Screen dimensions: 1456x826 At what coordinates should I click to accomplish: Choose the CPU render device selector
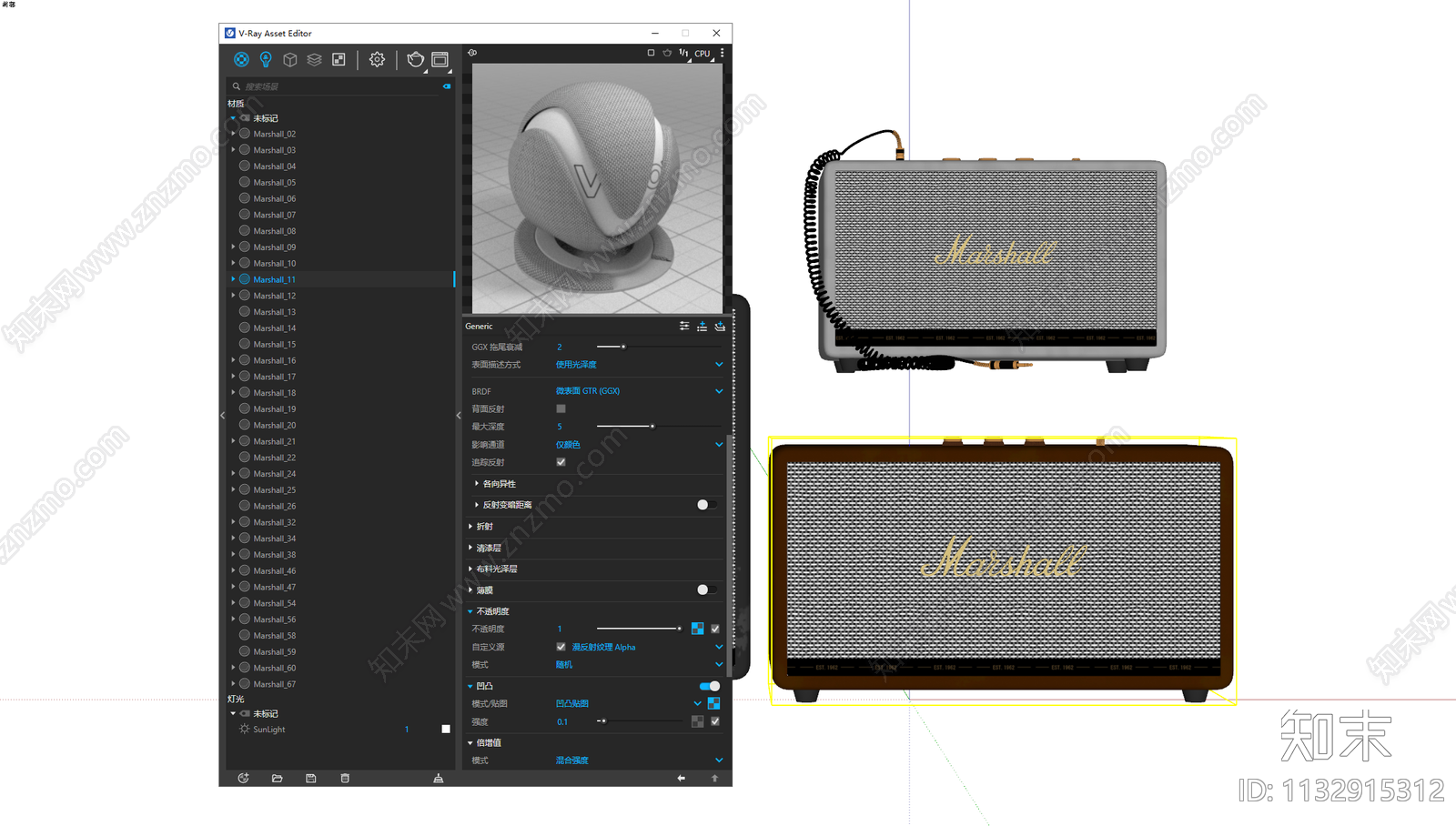(703, 54)
